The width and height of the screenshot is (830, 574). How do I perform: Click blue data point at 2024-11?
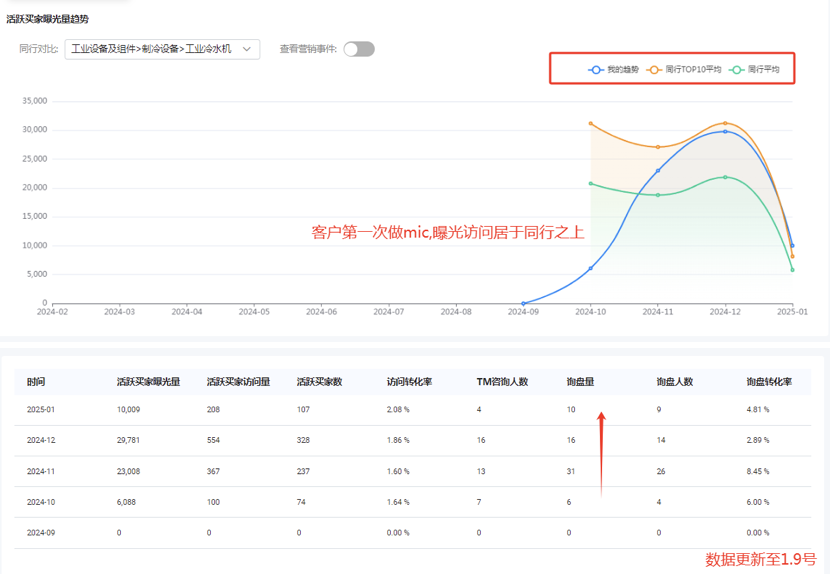658,171
